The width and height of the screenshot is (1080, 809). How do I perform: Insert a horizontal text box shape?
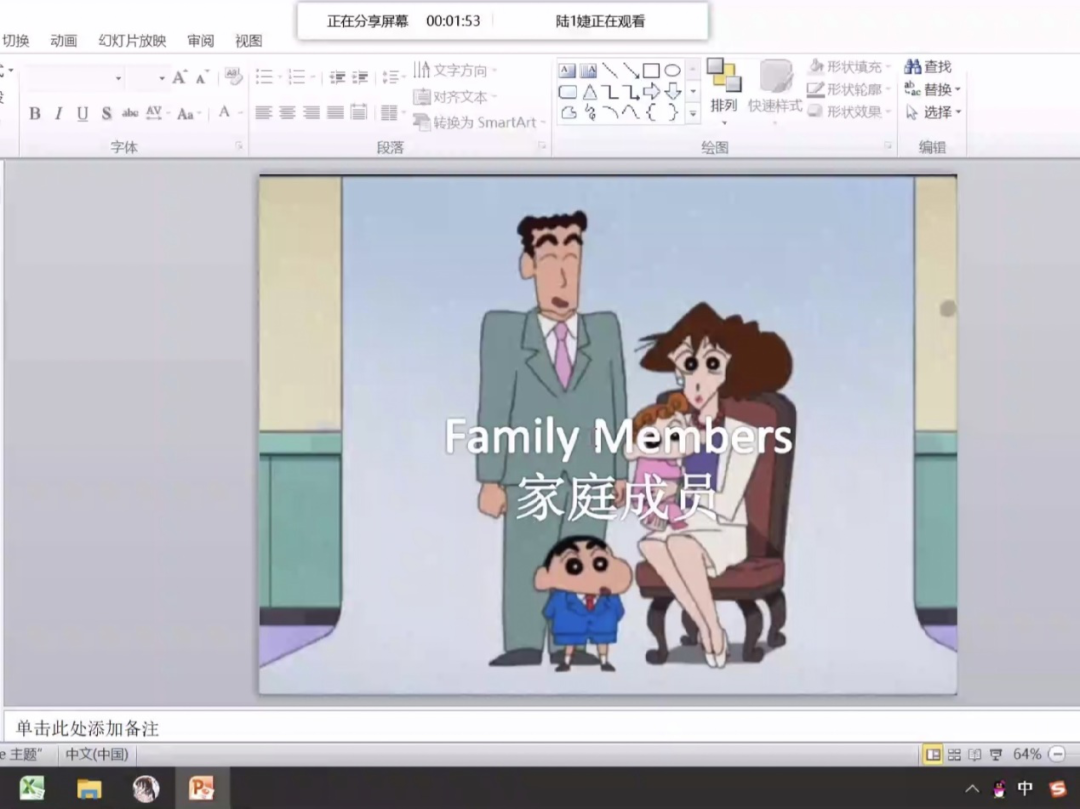tap(567, 70)
